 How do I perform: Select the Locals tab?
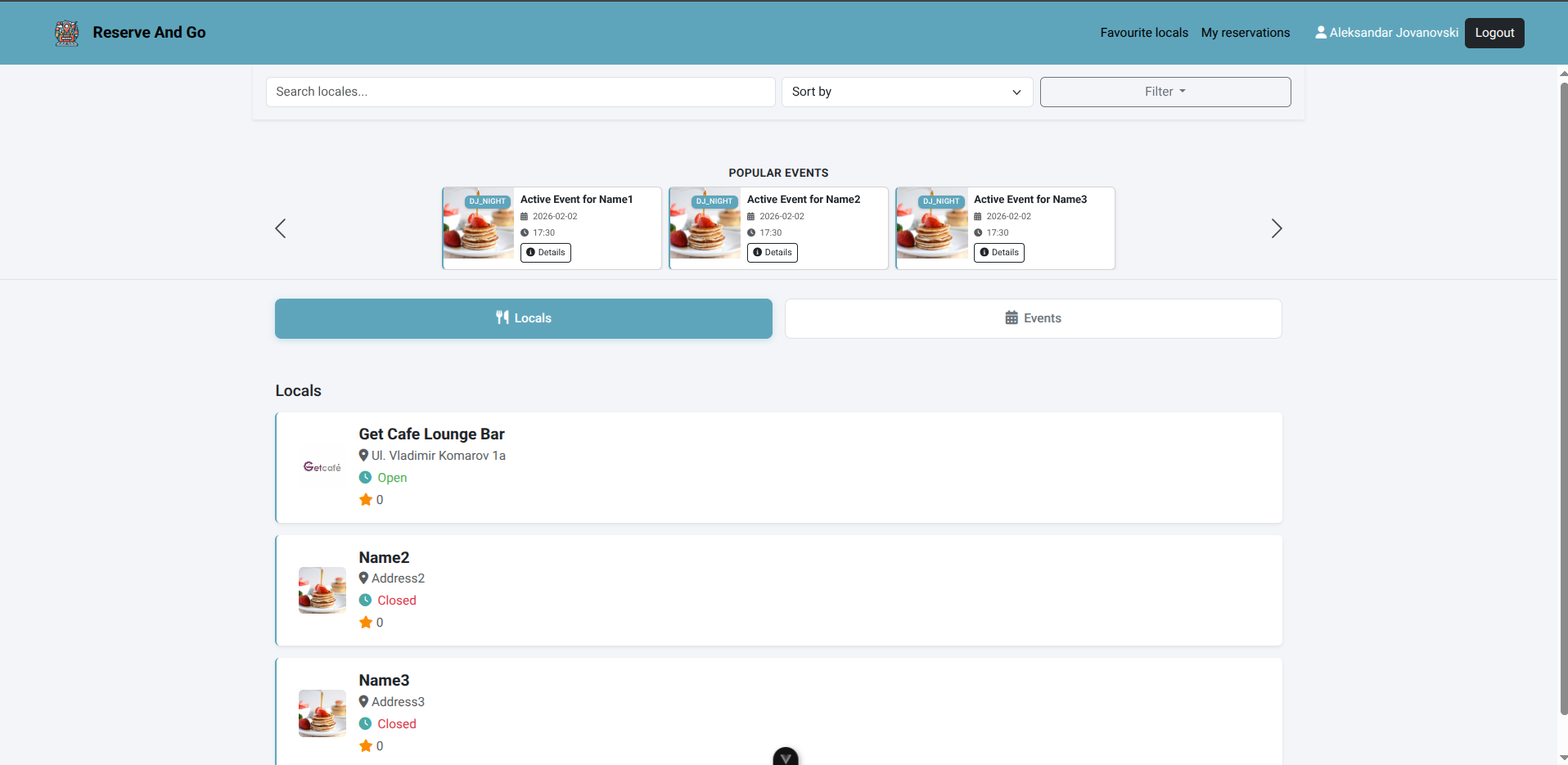pos(523,318)
